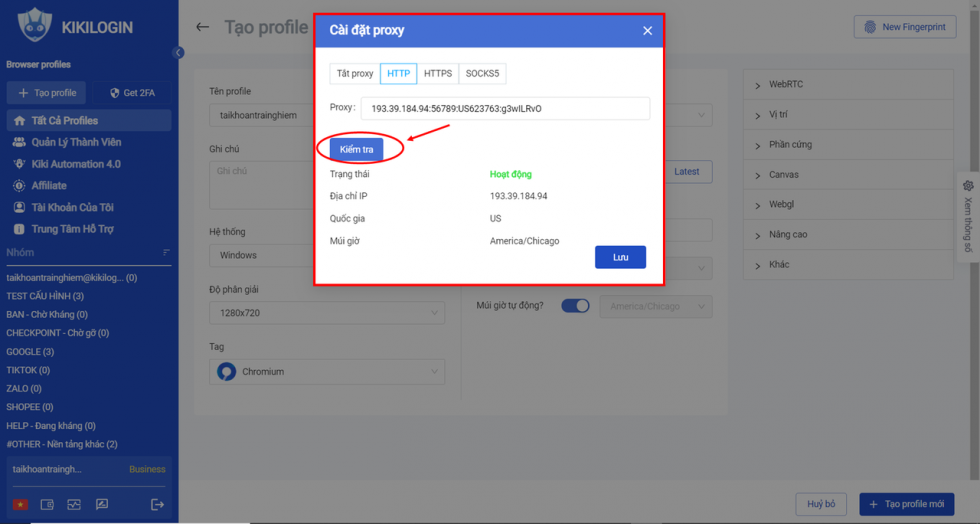Open the Xem thông số gear panel
The width and height of the screenshot is (980, 524).
(x=968, y=217)
